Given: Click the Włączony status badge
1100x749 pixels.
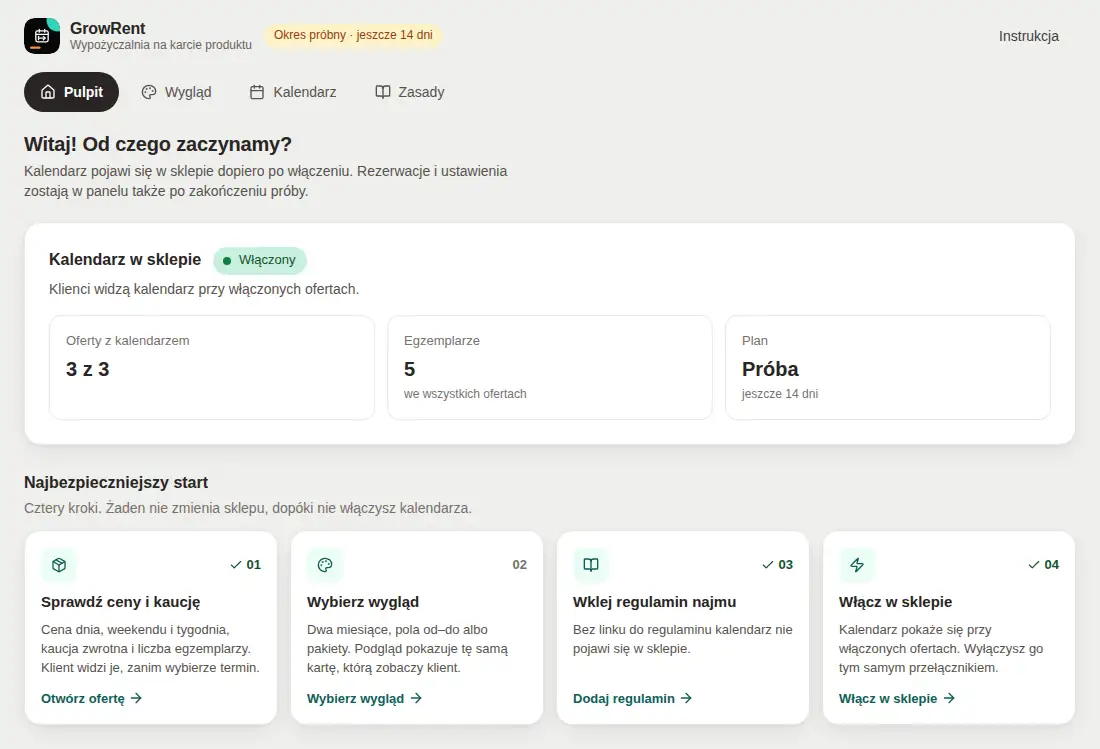Looking at the screenshot, I should 260,260.
